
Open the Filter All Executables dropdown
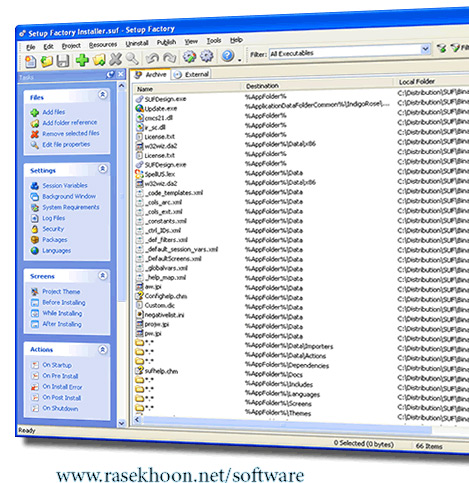click(425, 49)
